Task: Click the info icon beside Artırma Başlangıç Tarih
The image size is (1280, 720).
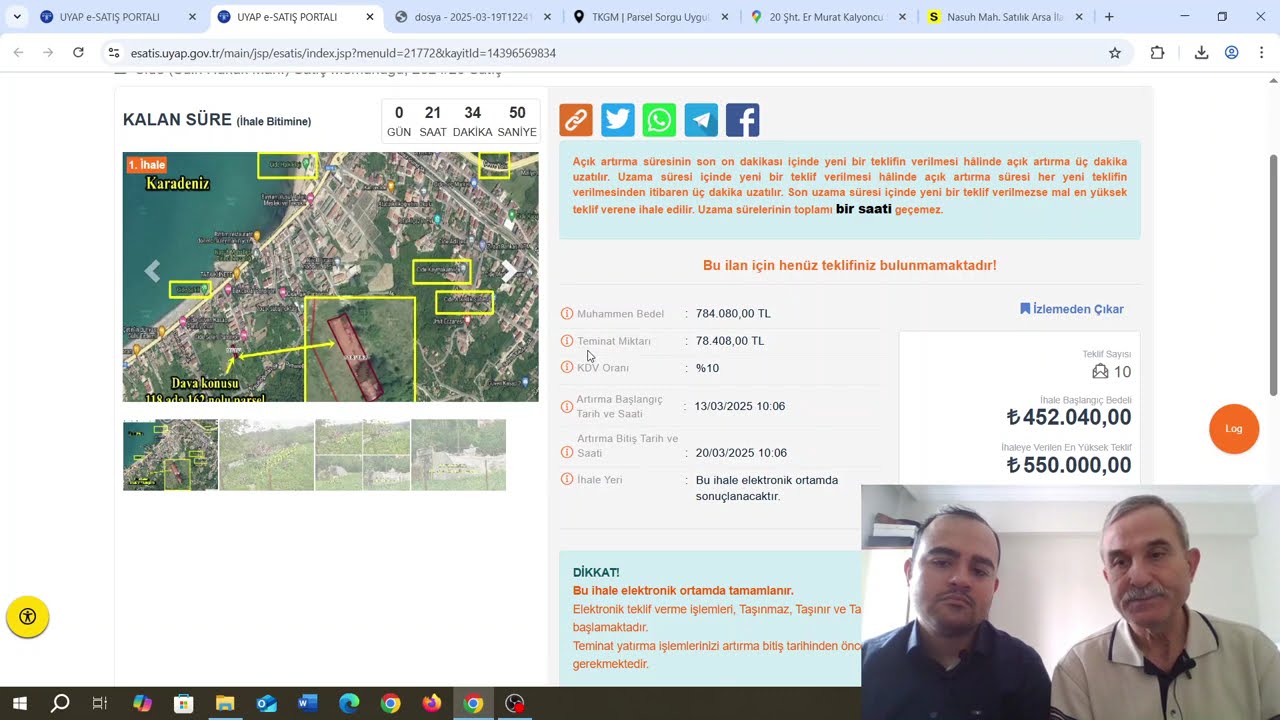Action: tap(567, 407)
